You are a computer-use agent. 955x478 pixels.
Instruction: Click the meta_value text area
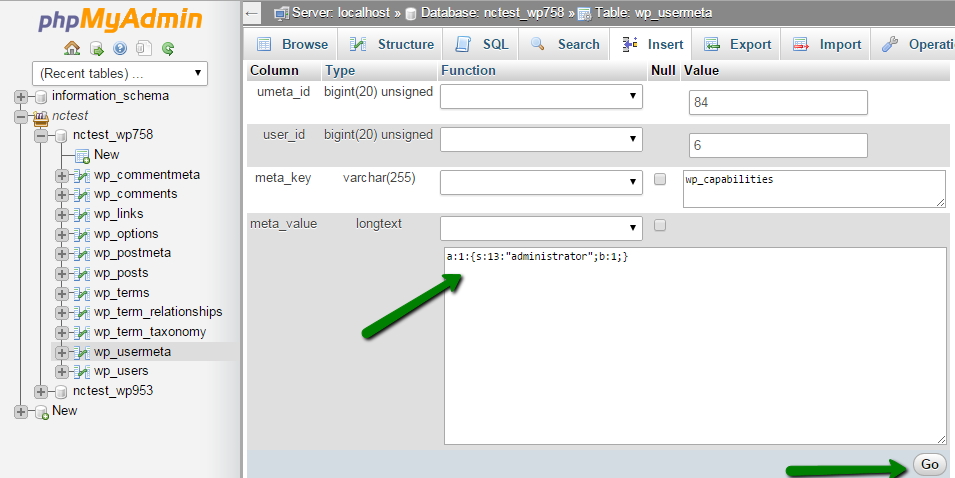pos(695,345)
